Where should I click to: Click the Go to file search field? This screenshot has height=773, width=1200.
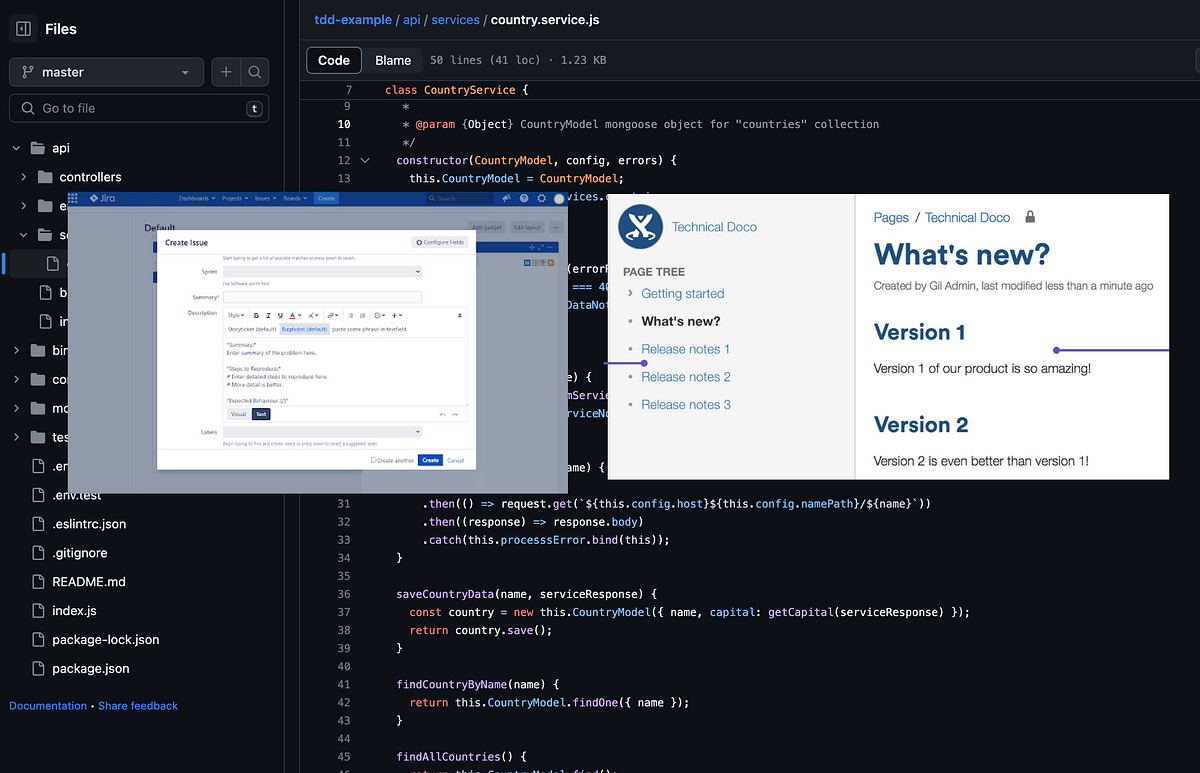point(138,107)
